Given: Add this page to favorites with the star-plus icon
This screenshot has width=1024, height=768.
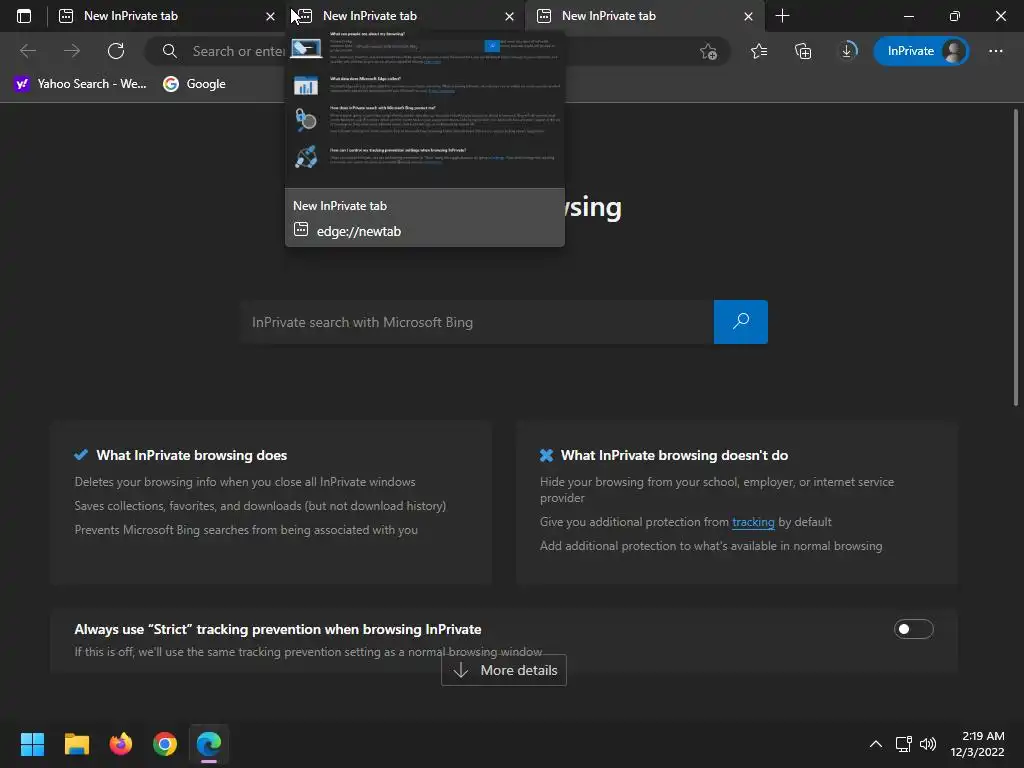Looking at the screenshot, I should point(708,51).
